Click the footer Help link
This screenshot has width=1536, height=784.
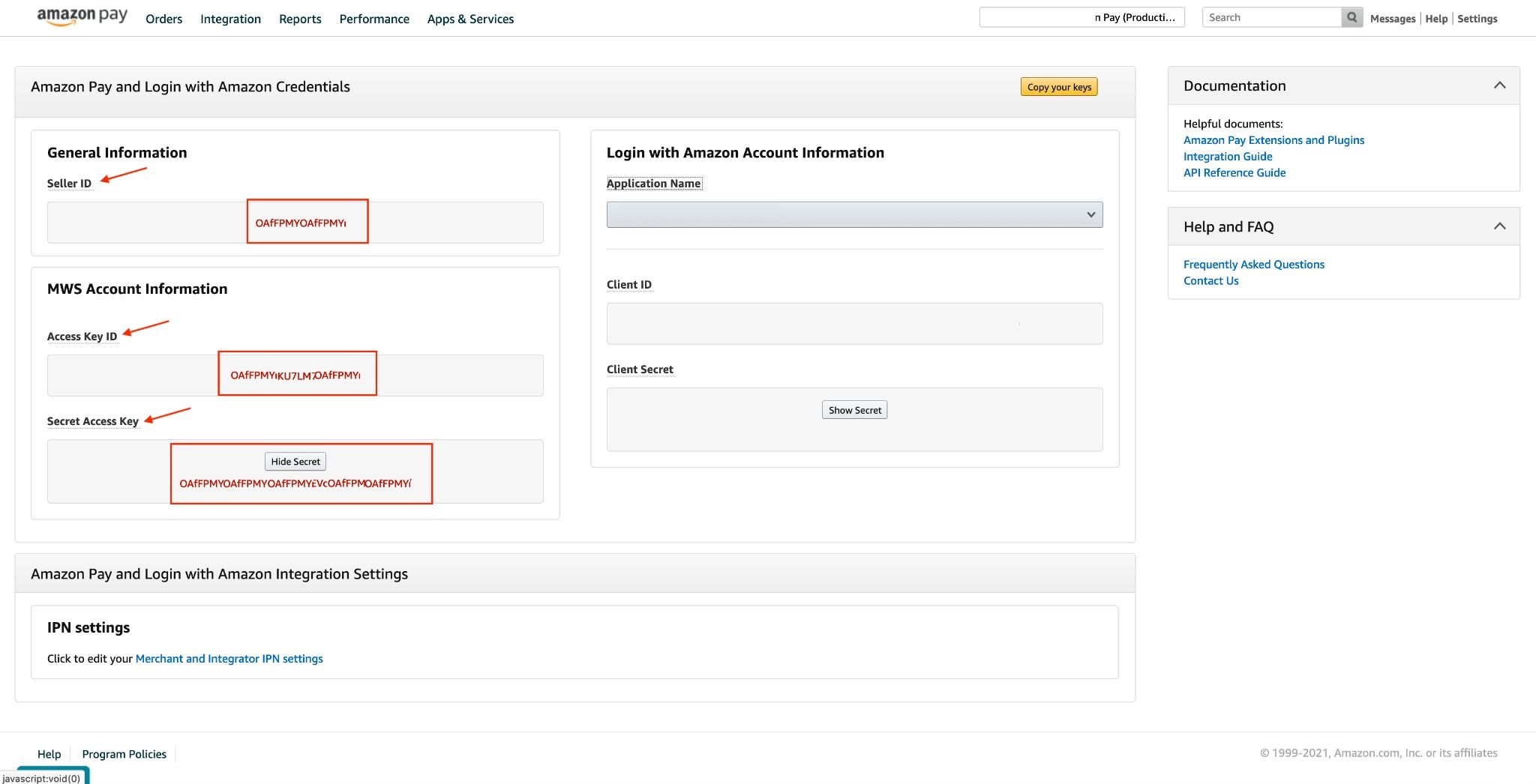(49, 754)
